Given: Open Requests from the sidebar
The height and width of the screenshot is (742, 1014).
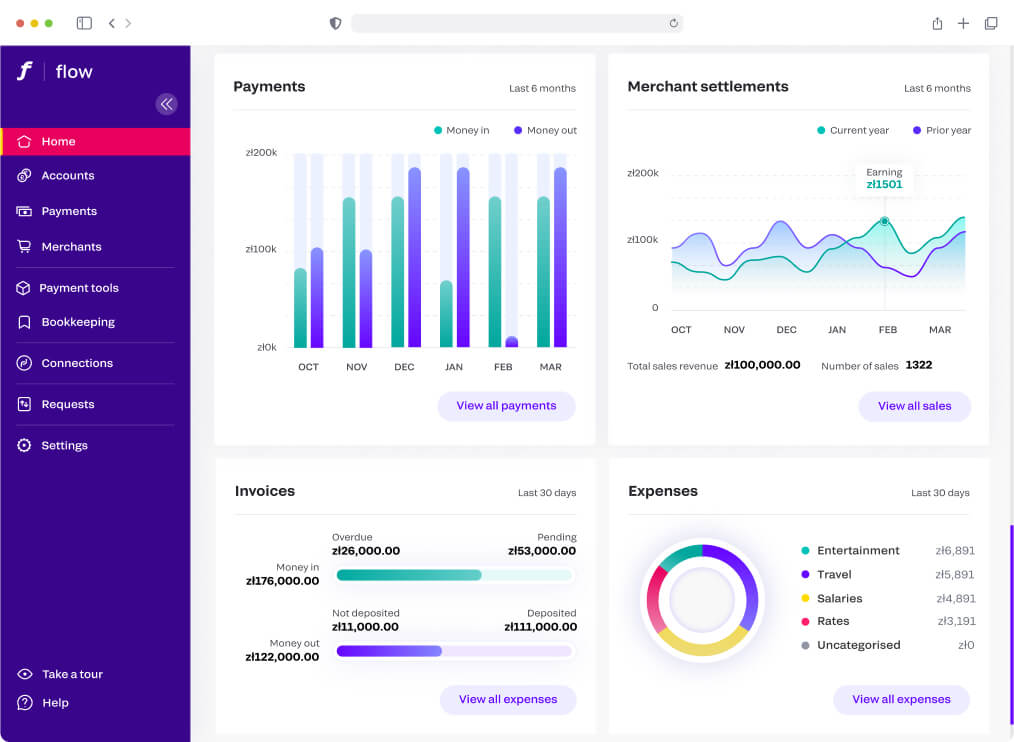Looking at the screenshot, I should tap(67, 405).
